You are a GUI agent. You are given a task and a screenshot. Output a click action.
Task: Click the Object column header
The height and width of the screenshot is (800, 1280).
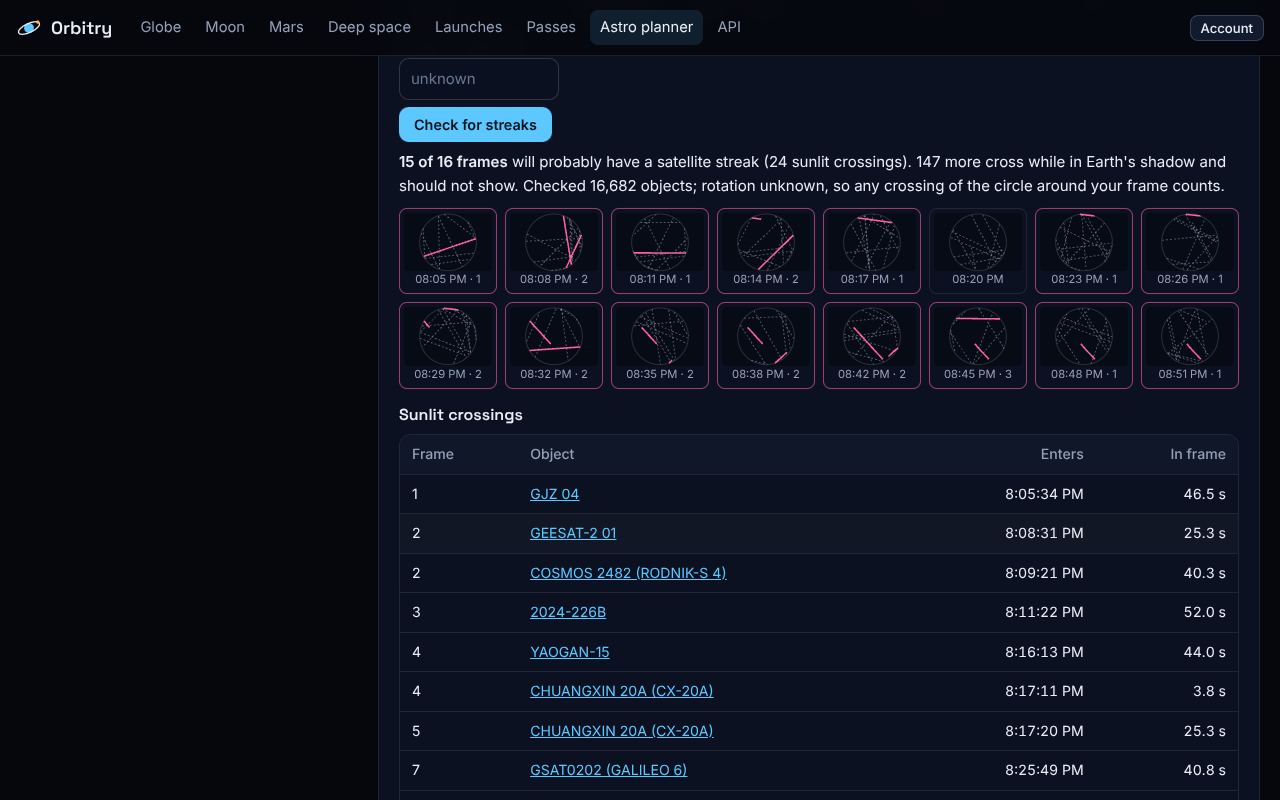552,454
